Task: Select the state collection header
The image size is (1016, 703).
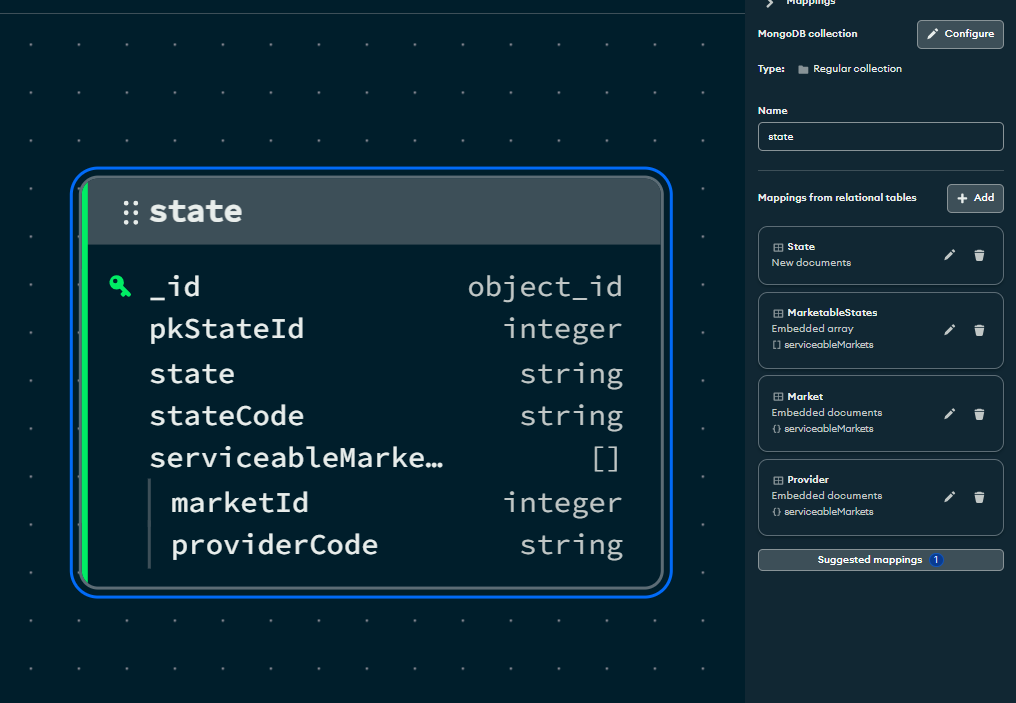Action: [x=400, y=212]
